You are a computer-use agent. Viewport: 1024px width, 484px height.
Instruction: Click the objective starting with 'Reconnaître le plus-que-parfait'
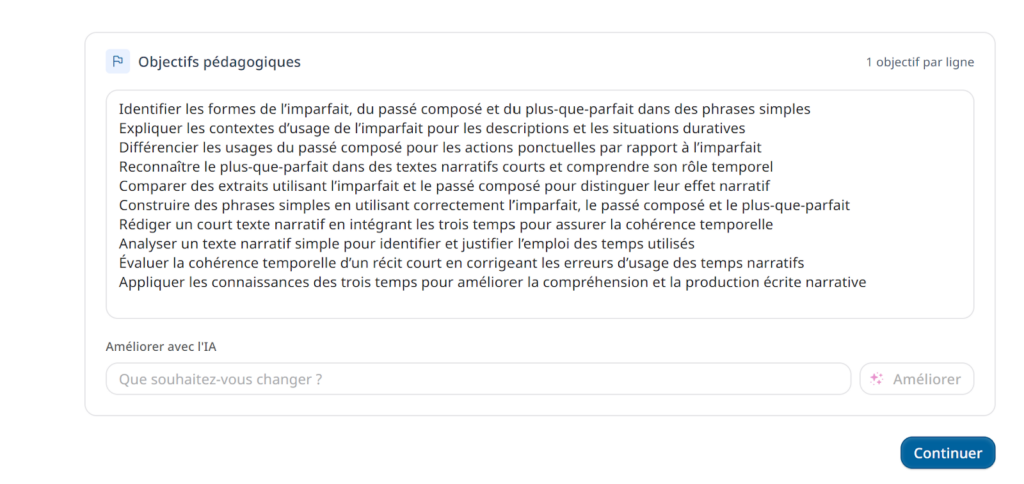[446, 166]
